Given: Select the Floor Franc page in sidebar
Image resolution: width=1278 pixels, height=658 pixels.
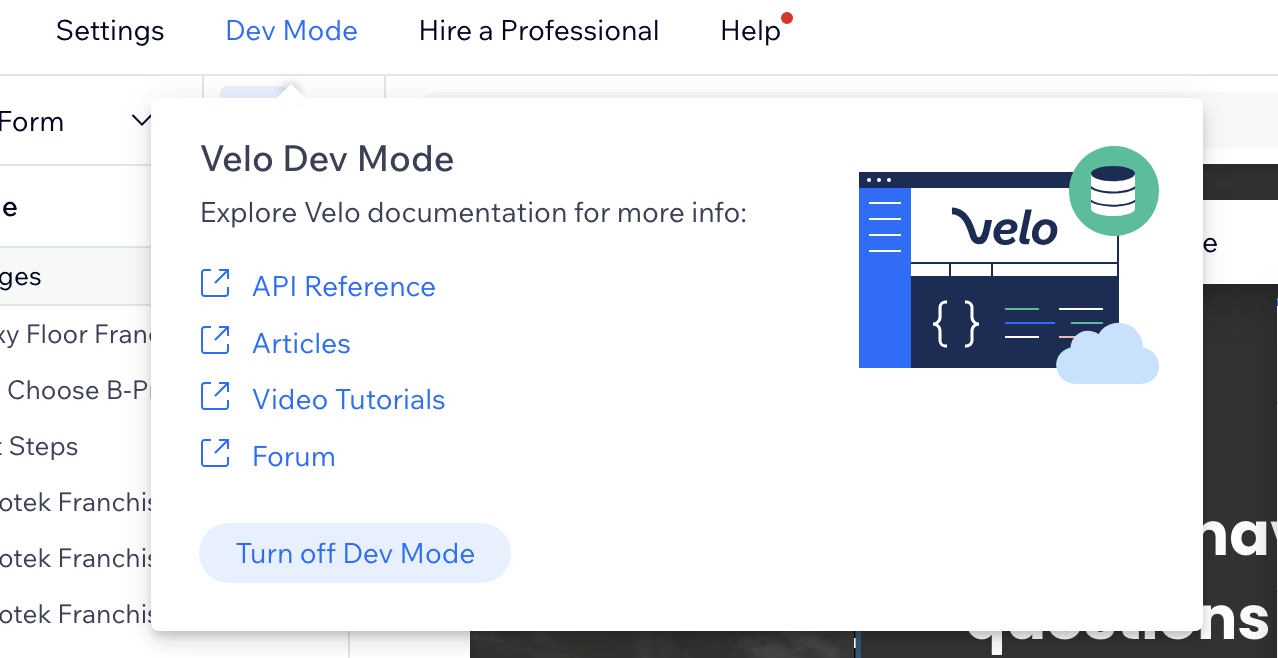Looking at the screenshot, I should (x=75, y=334).
